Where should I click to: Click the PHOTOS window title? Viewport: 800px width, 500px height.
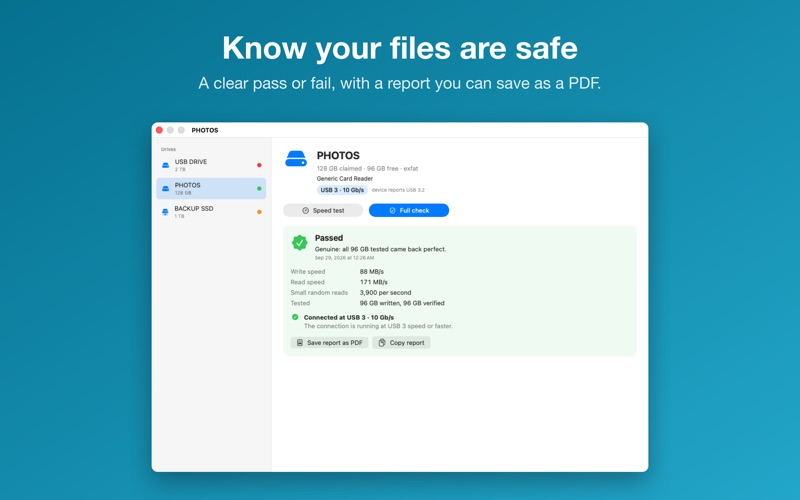[205, 130]
